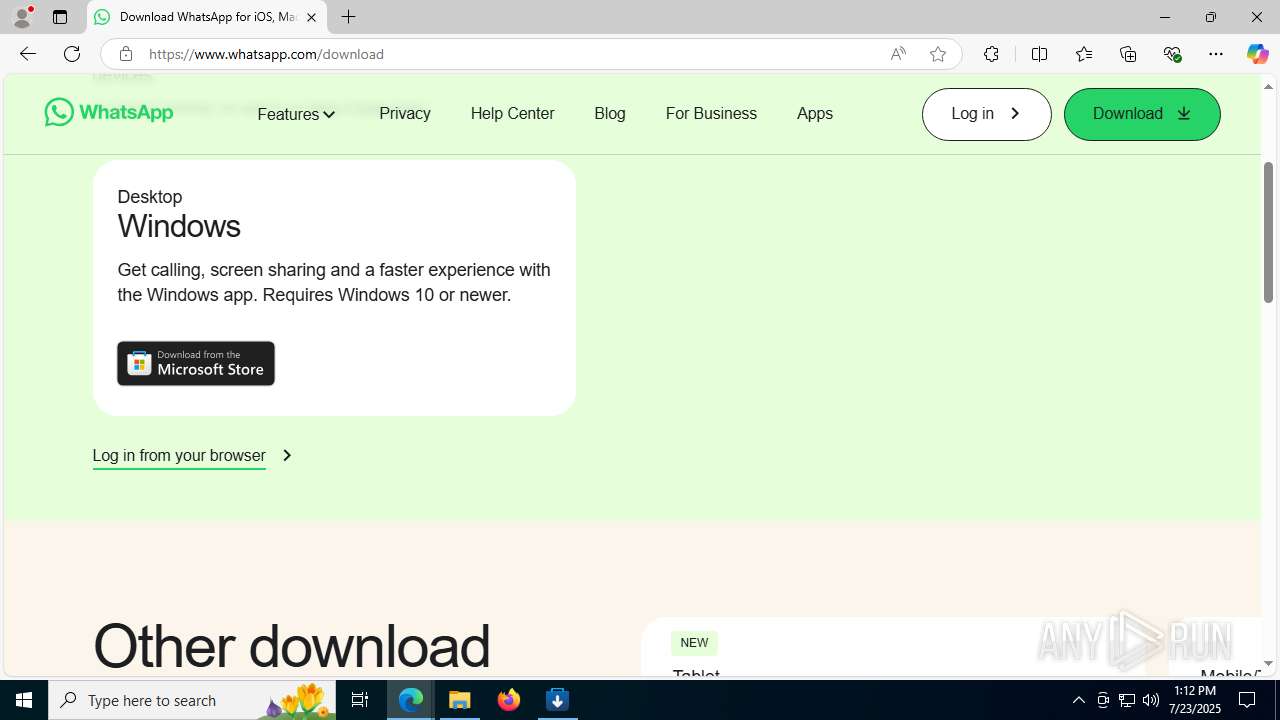Open Microsoft Edge from taskbar
The width and height of the screenshot is (1280, 720).
[x=411, y=700]
